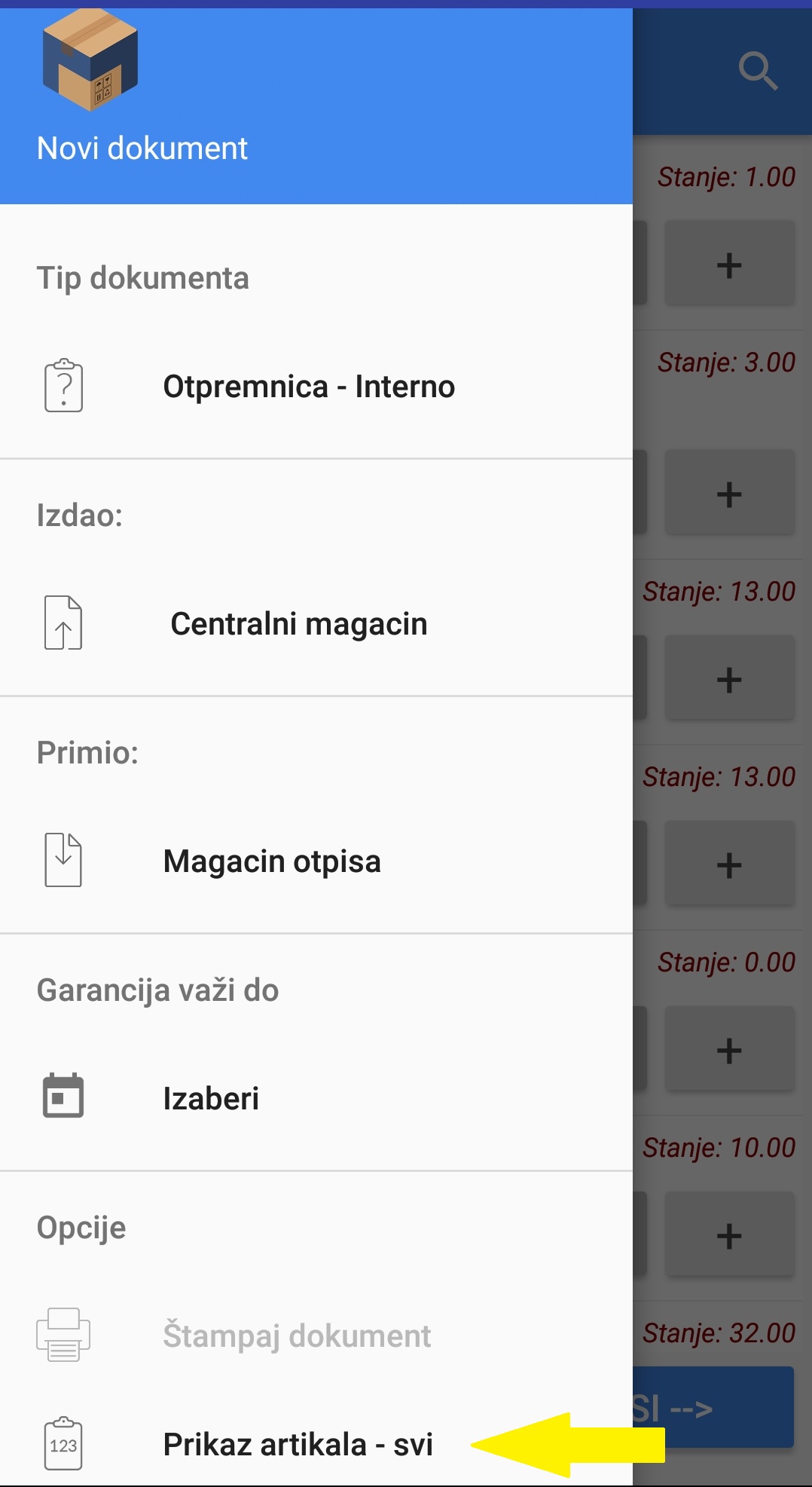Toggle Prikaz artikala - svi option
The image size is (812, 1487).
(298, 1444)
